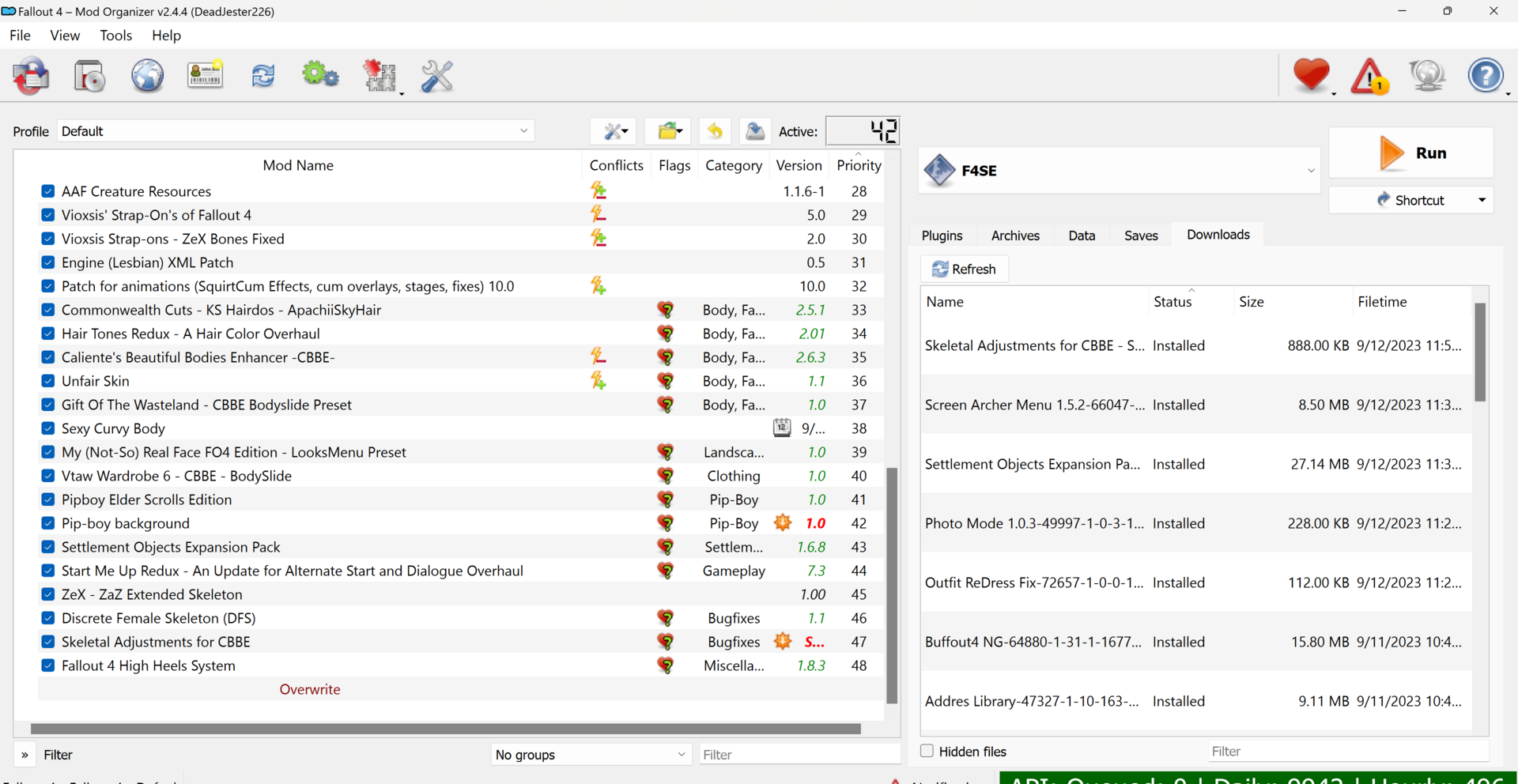Switch to the Plugins tab
Image resolution: width=1518 pixels, height=784 pixels.
coord(942,236)
